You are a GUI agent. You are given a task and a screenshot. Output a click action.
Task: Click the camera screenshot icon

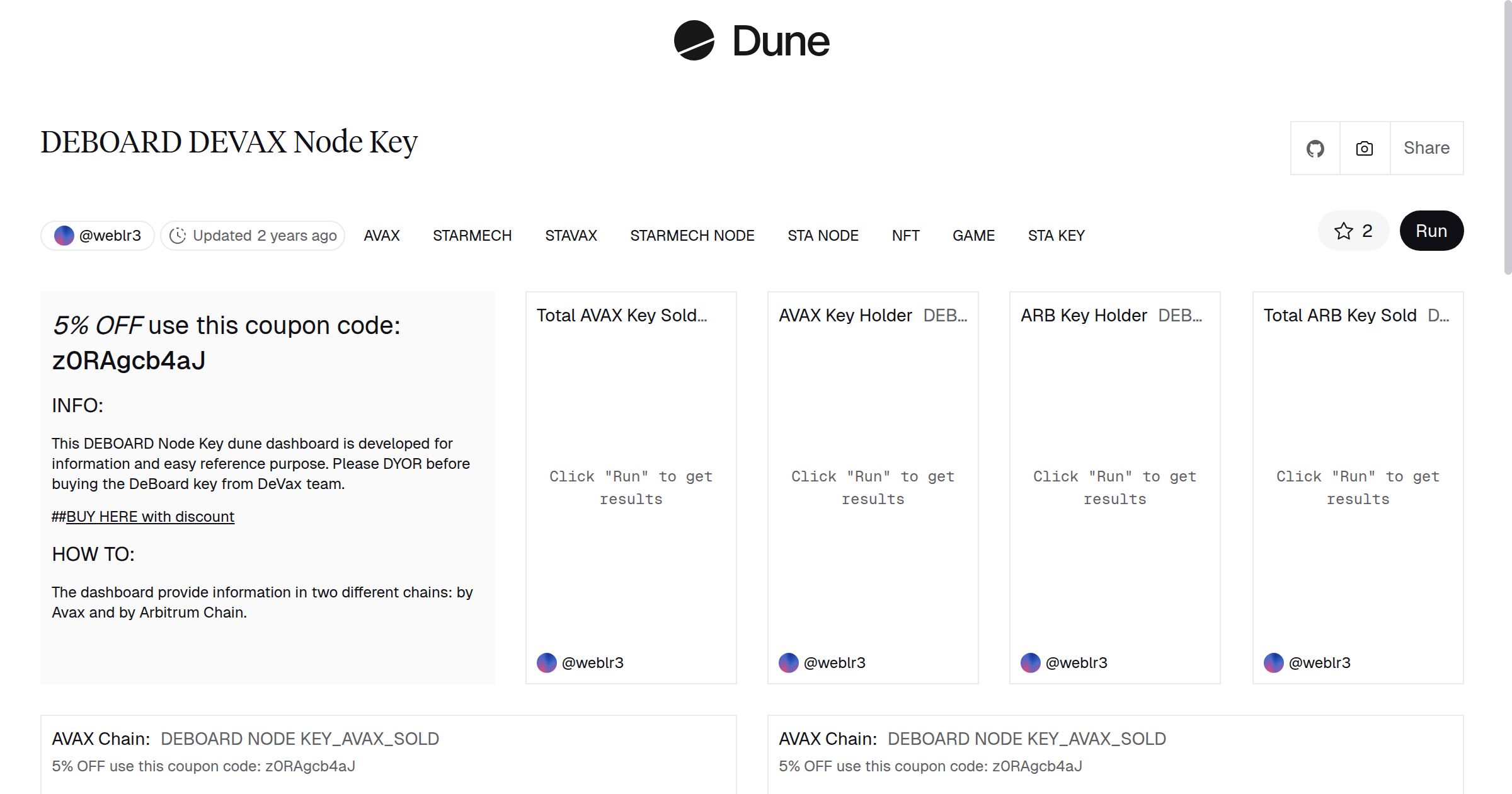click(1363, 147)
